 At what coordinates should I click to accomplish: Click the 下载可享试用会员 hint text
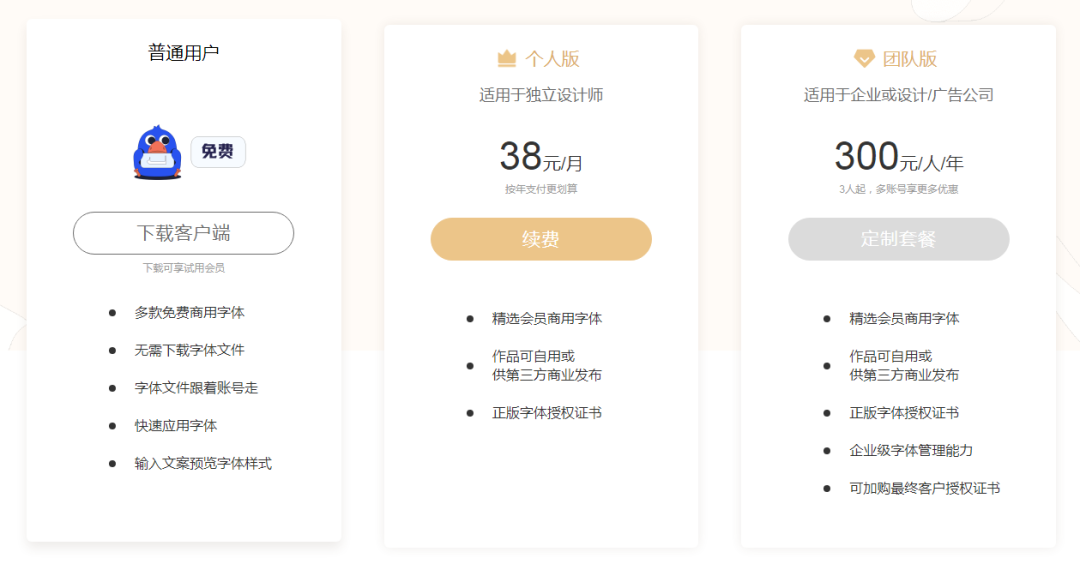pos(184,268)
